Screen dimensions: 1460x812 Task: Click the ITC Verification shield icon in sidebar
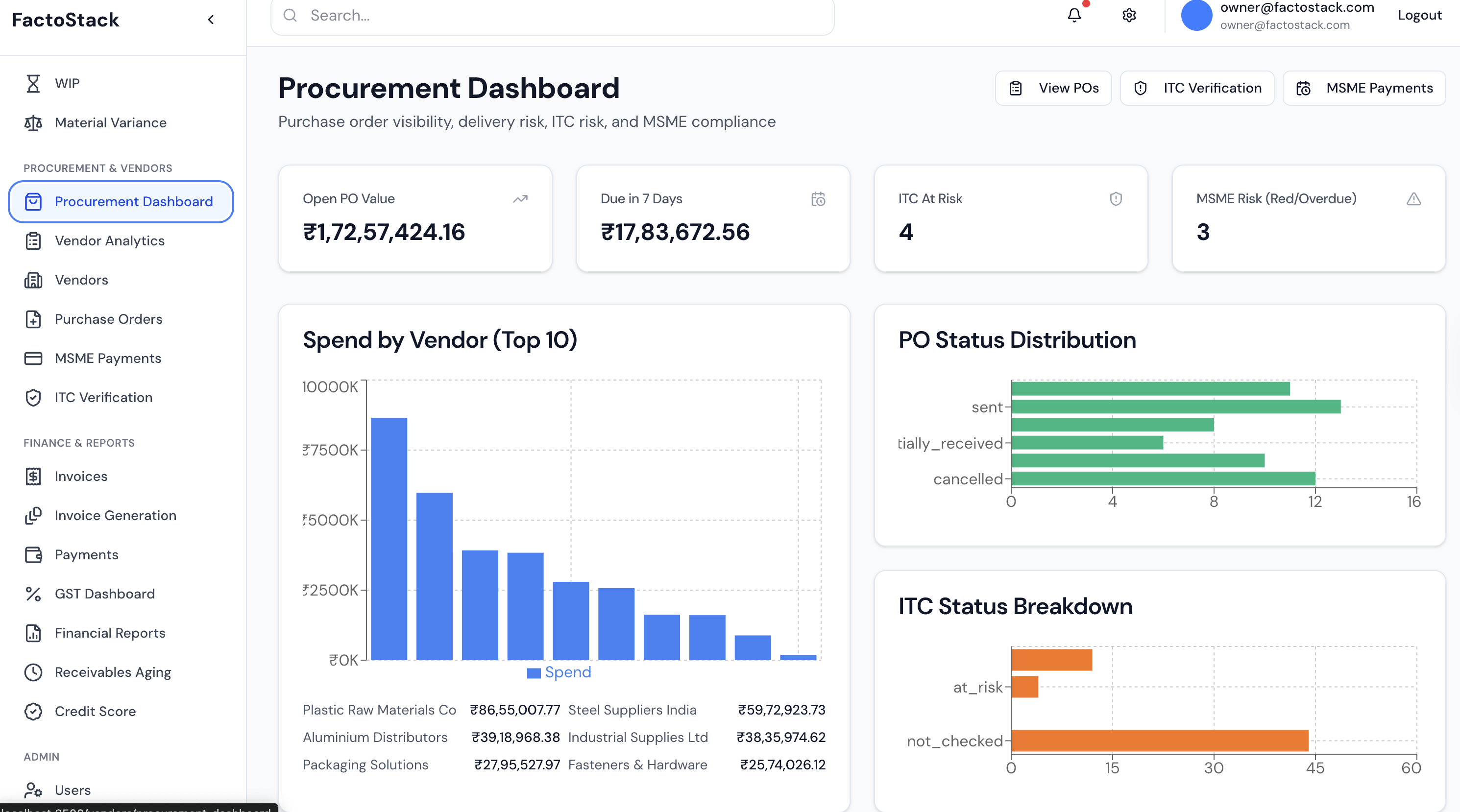click(33, 397)
